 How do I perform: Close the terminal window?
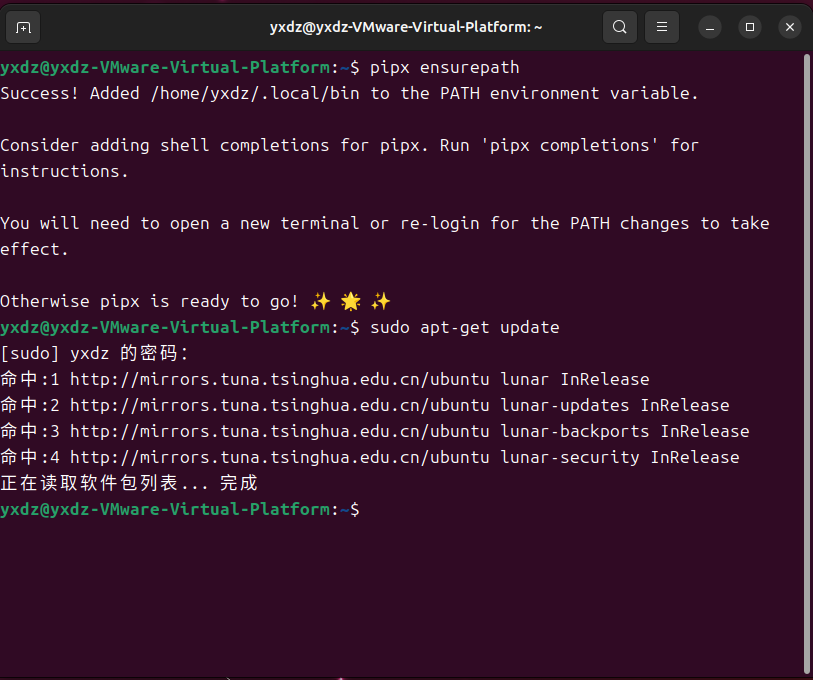tap(790, 27)
